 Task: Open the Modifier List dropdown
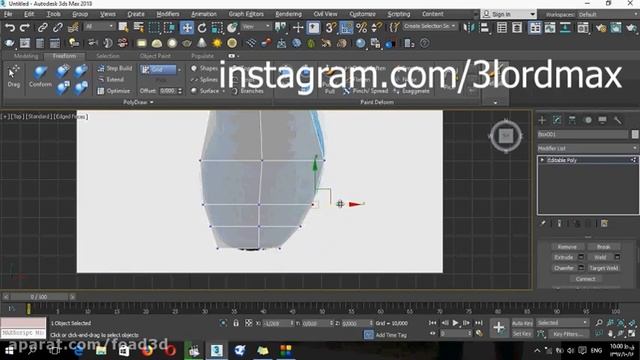[x=587, y=148]
